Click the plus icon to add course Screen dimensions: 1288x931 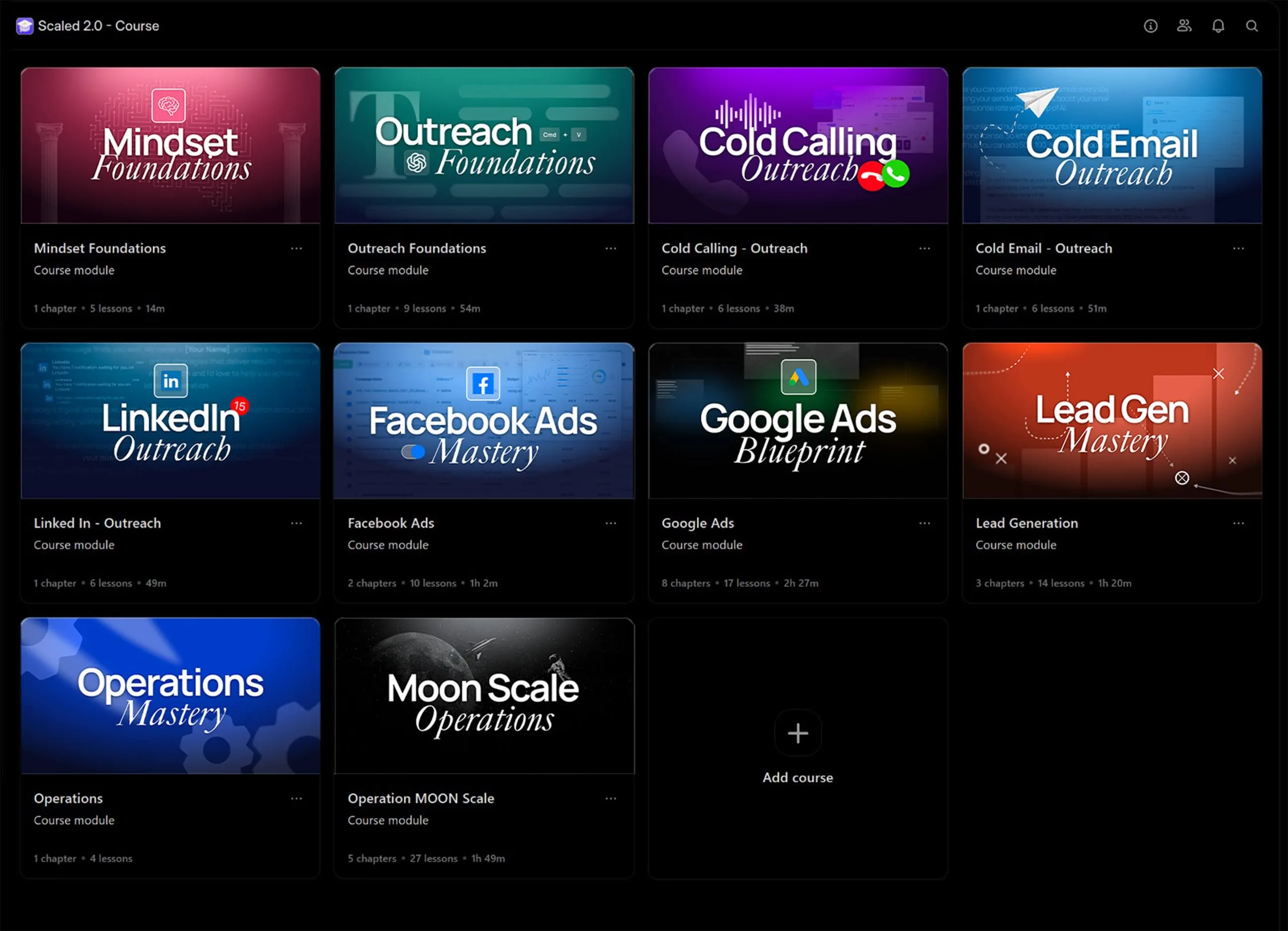coord(798,733)
